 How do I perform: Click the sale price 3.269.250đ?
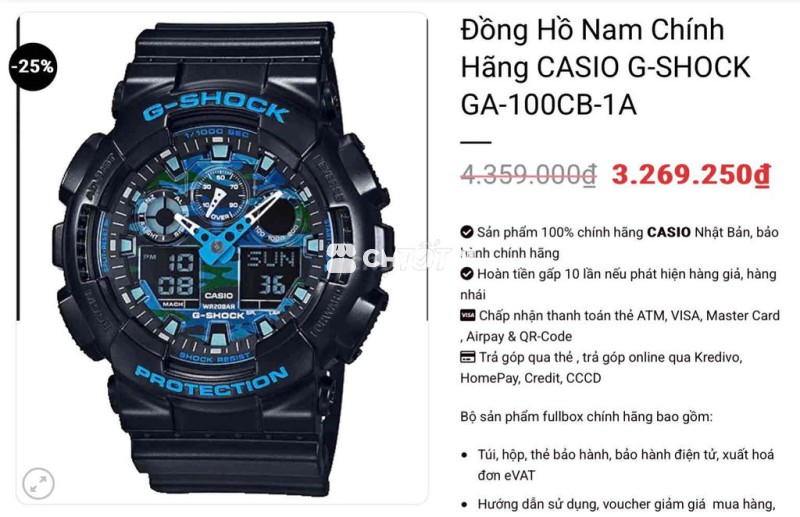click(x=690, y=175)
